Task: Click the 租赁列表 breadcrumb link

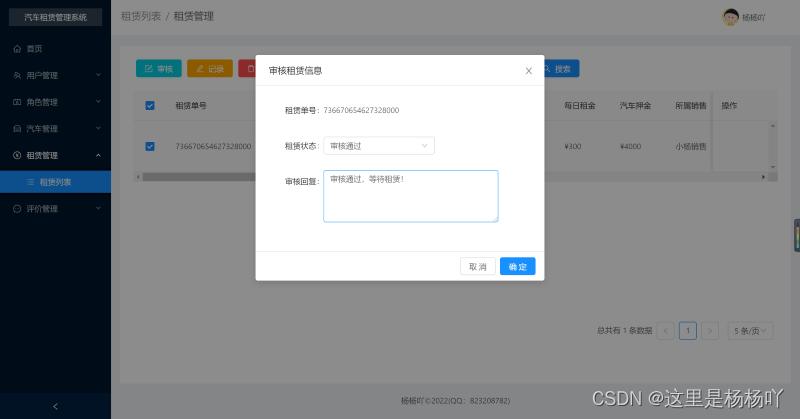Action: 141,16
